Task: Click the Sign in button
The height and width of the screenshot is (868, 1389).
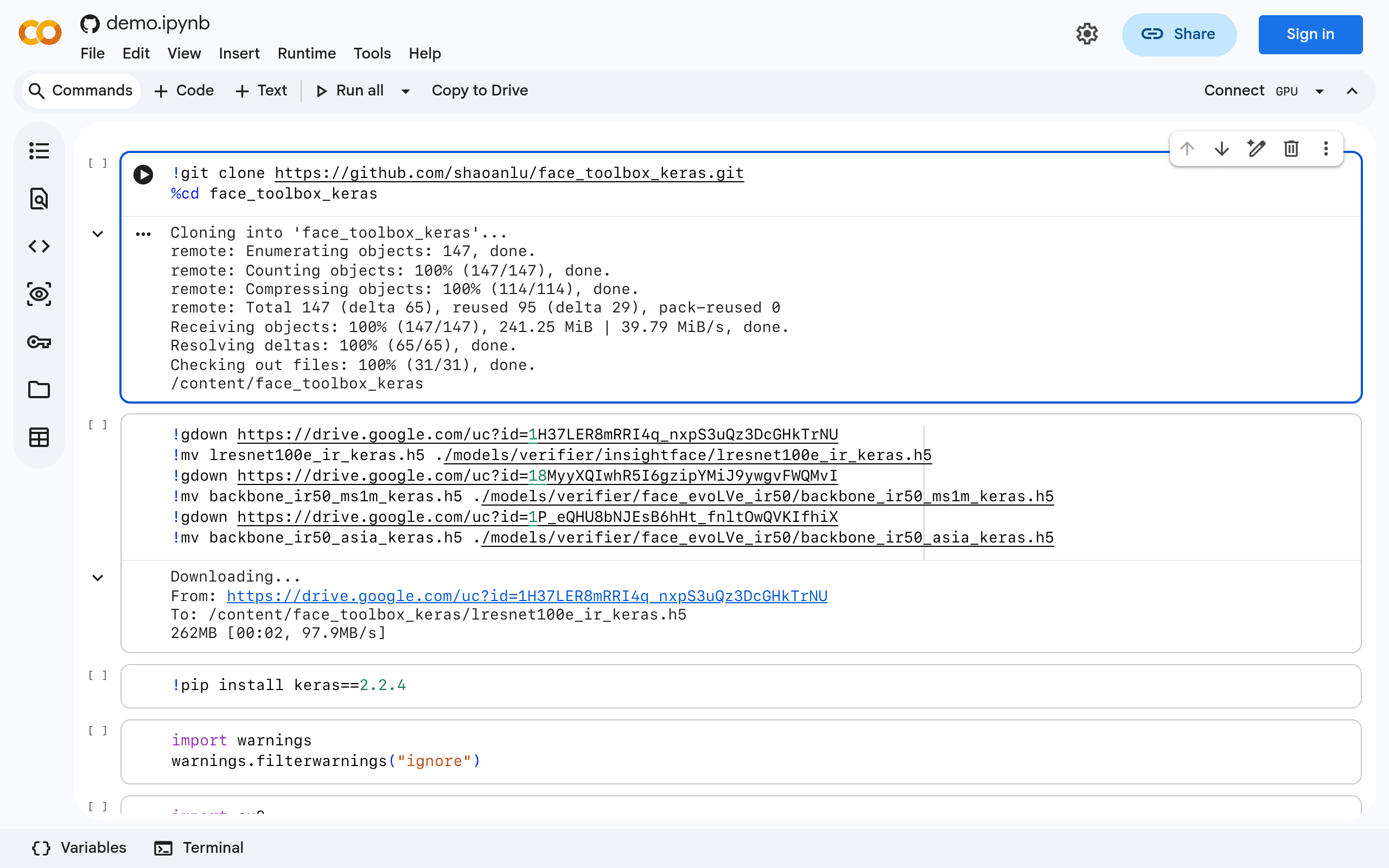Action: tap(1310, 34)
